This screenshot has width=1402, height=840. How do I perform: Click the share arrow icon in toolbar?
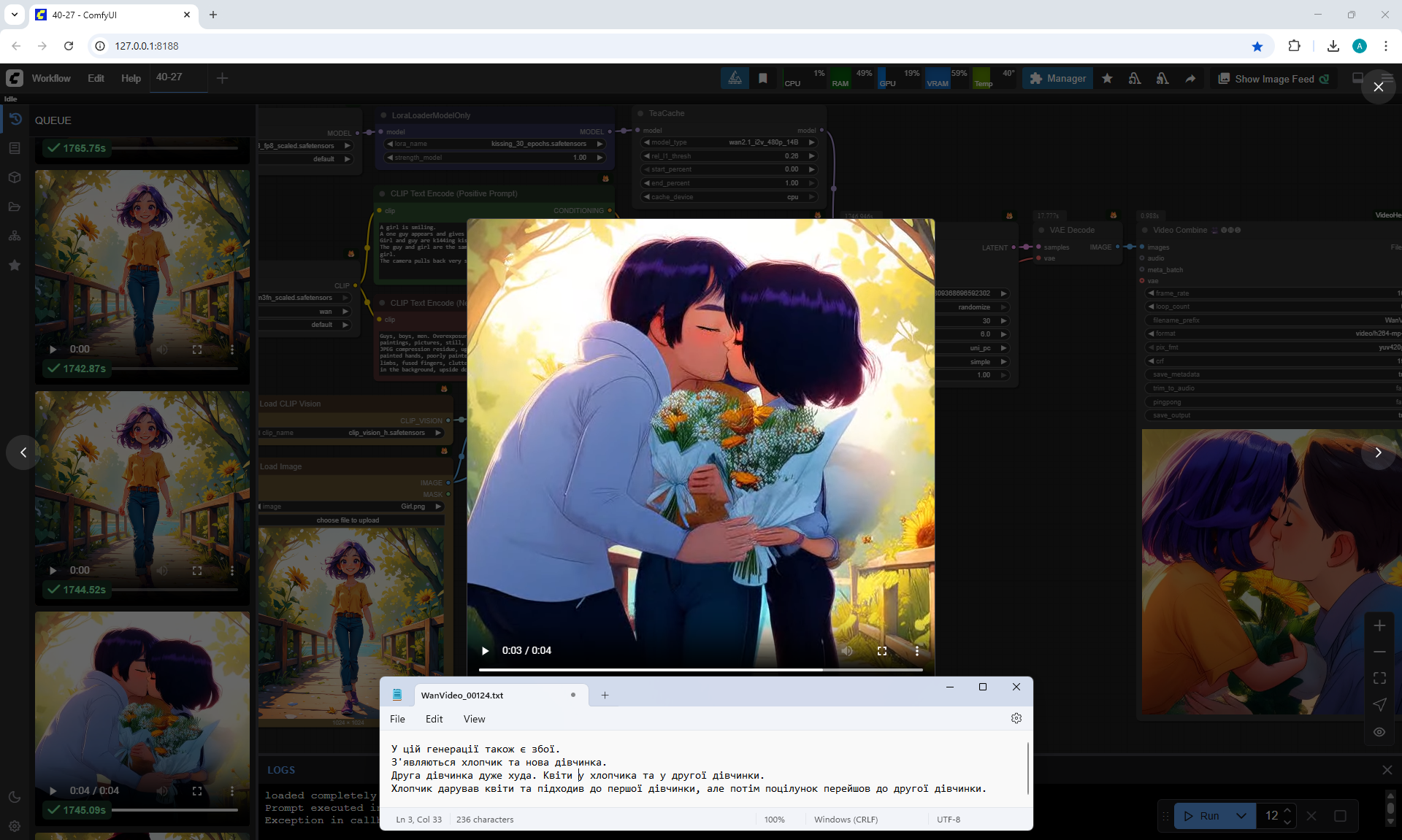coord(1190,78)
